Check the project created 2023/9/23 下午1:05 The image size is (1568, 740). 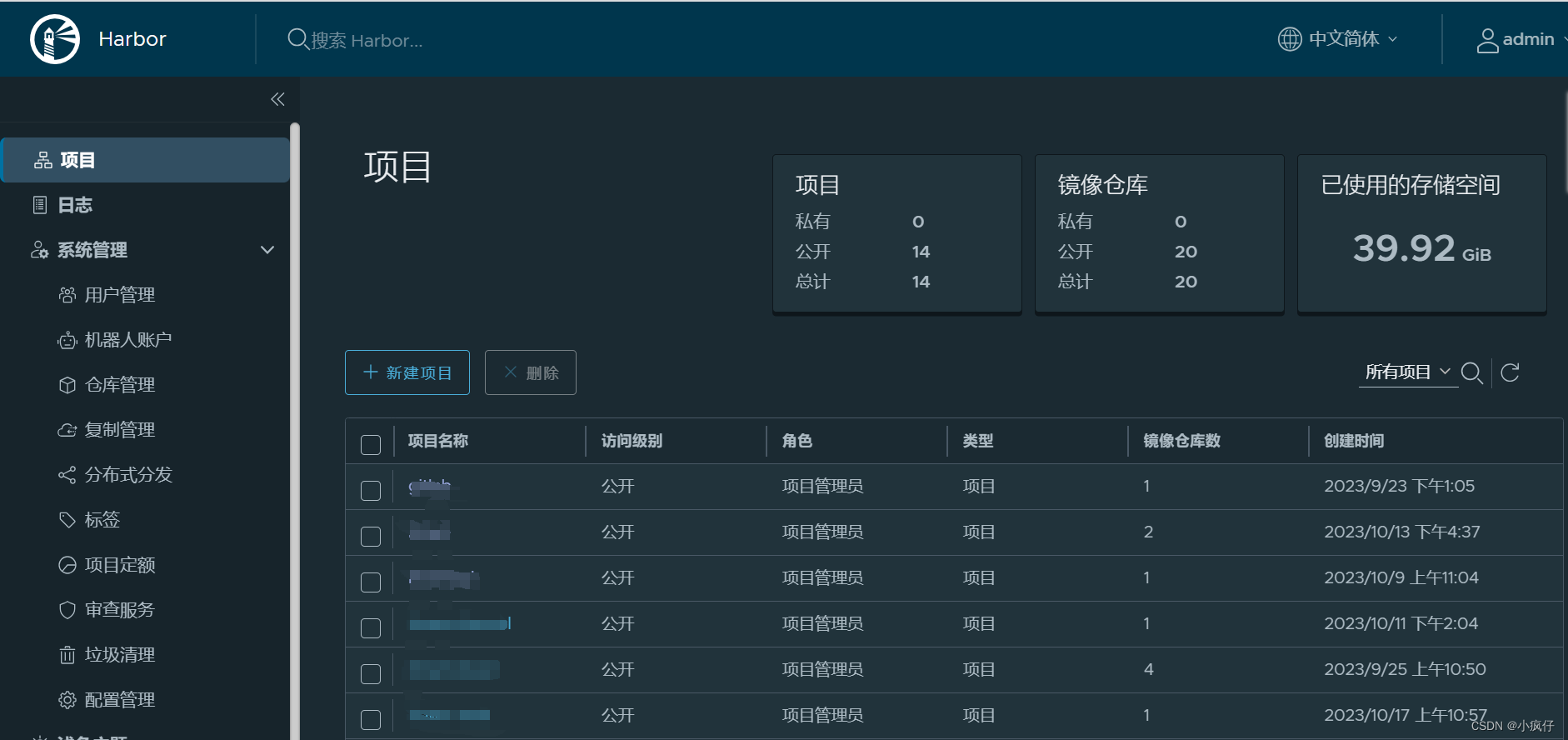click(x=371, y=490)
